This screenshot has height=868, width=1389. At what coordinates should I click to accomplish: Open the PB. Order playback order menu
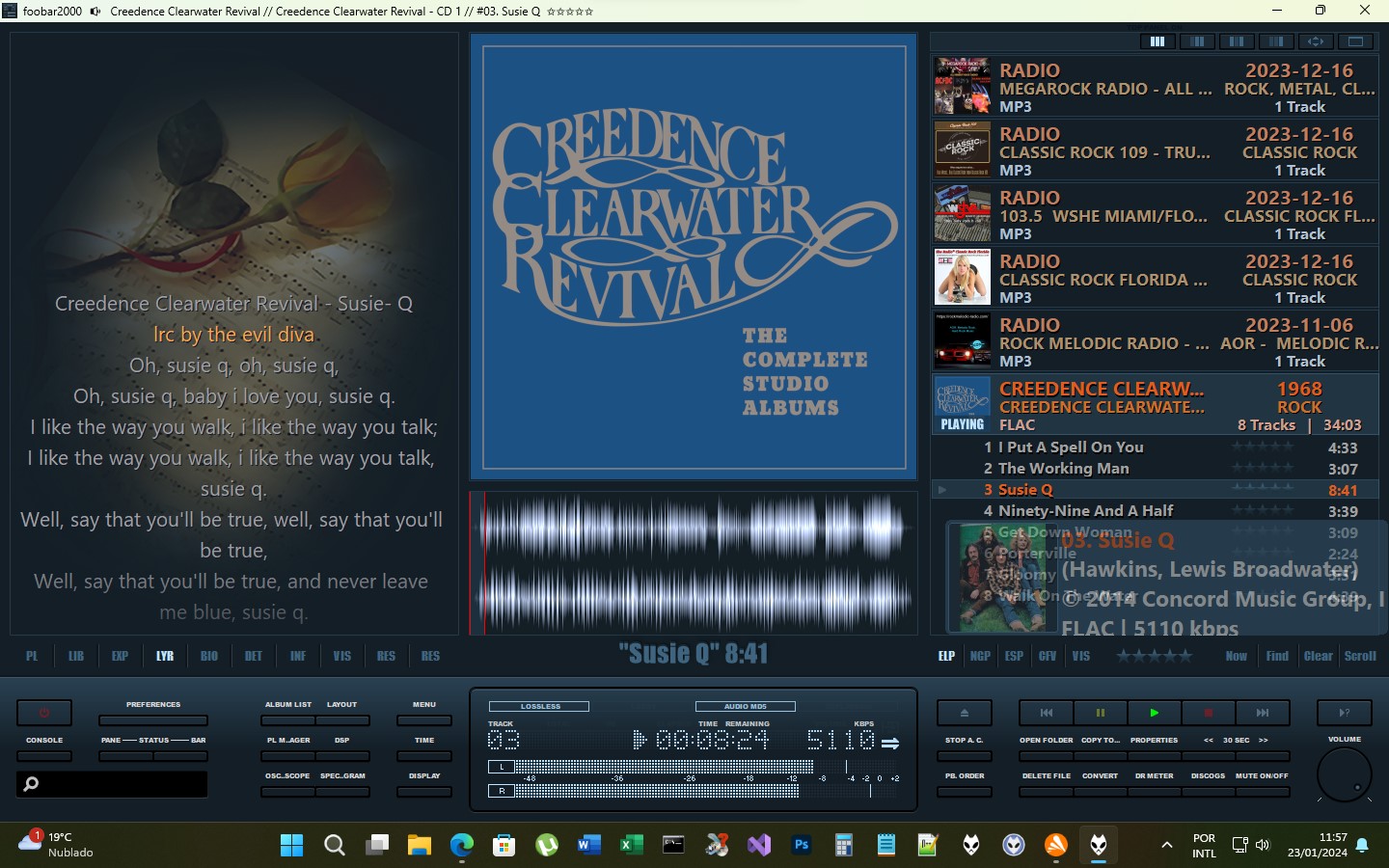point(965,792)
